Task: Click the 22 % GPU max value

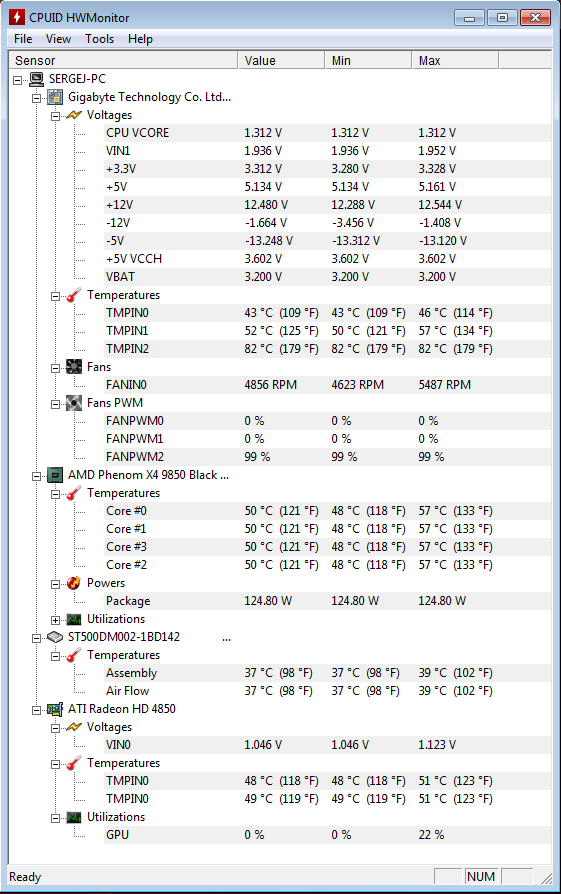Action: point(431,835)
